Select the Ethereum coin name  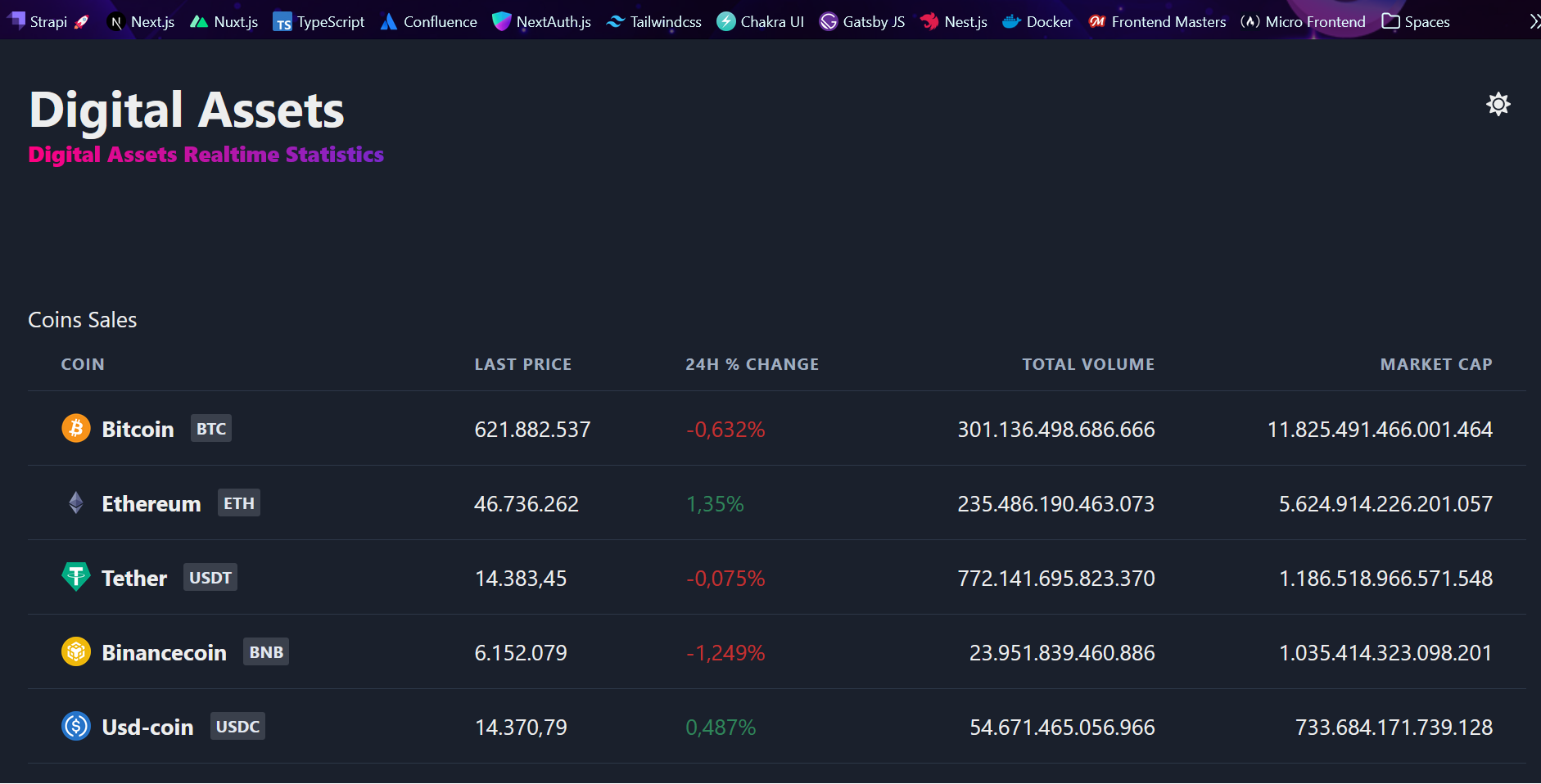click(x=151, y=503)
